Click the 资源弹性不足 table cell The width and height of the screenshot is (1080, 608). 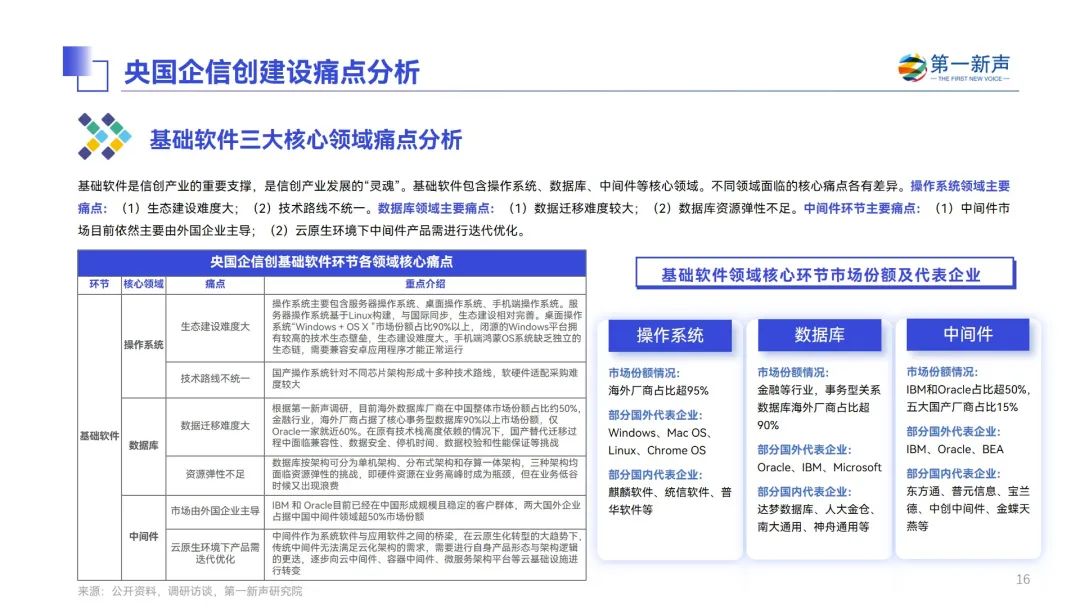point(215,474)
